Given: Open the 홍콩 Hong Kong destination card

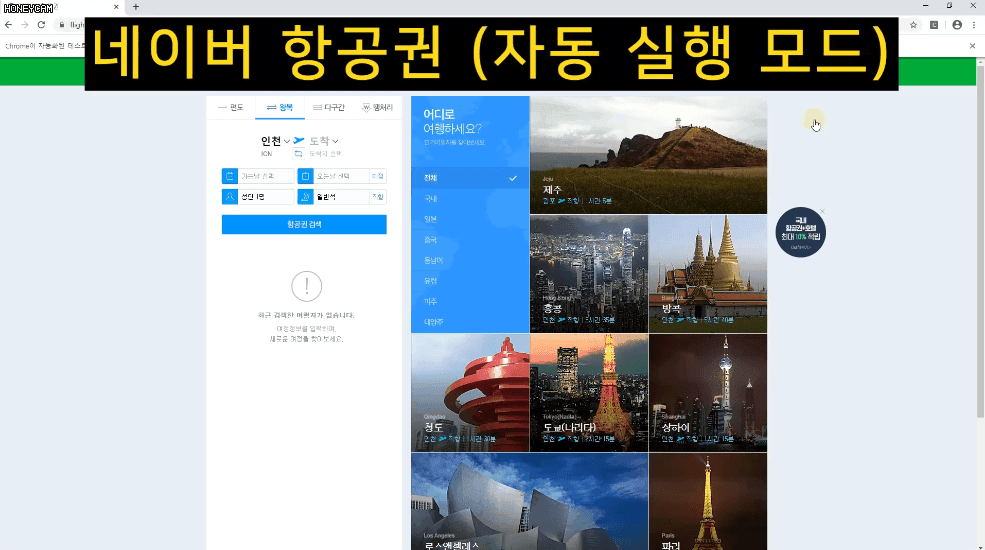Looking at the screenshot, I should [589, 274].
